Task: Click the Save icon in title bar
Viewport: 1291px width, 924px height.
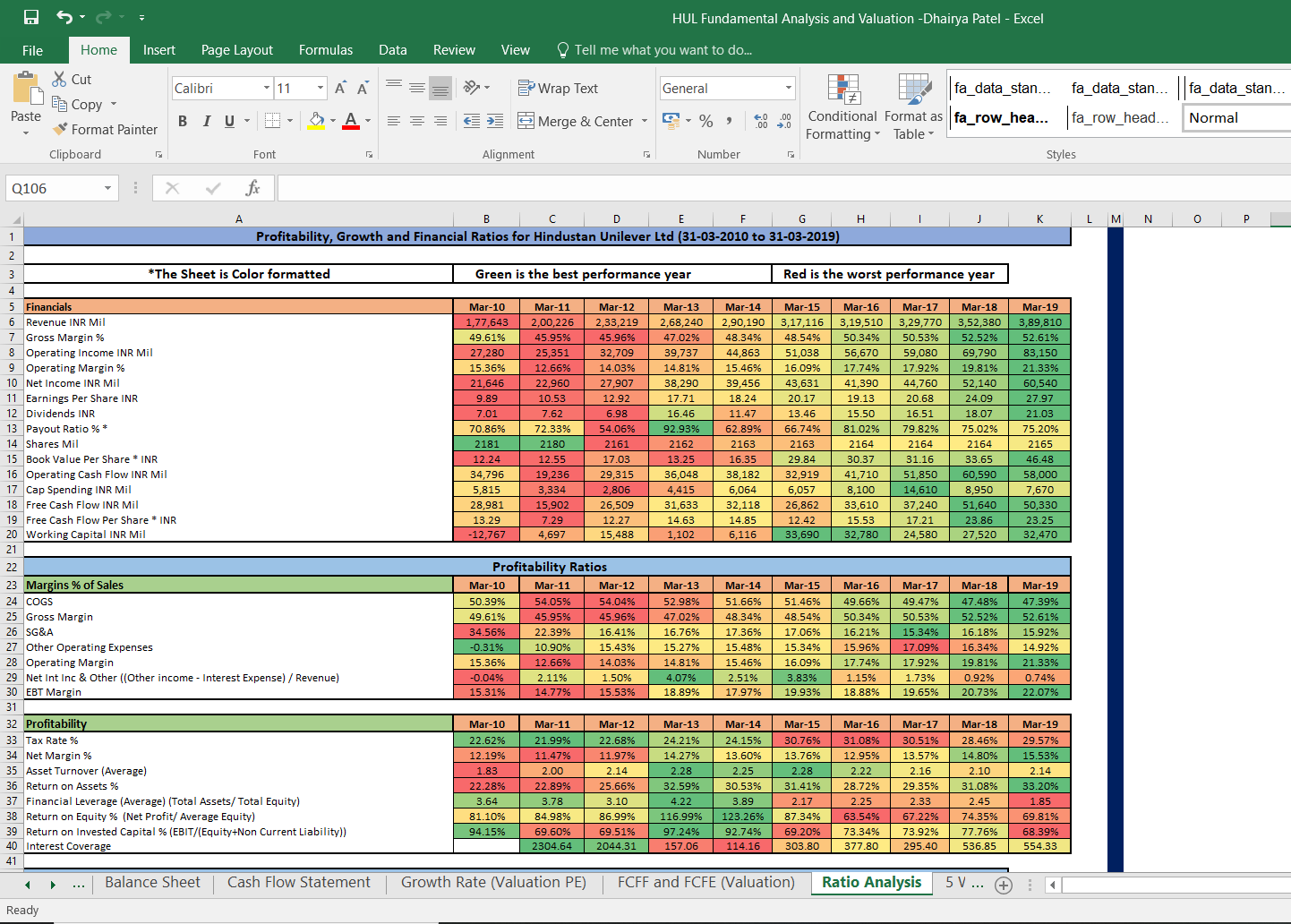Action: 31,17
